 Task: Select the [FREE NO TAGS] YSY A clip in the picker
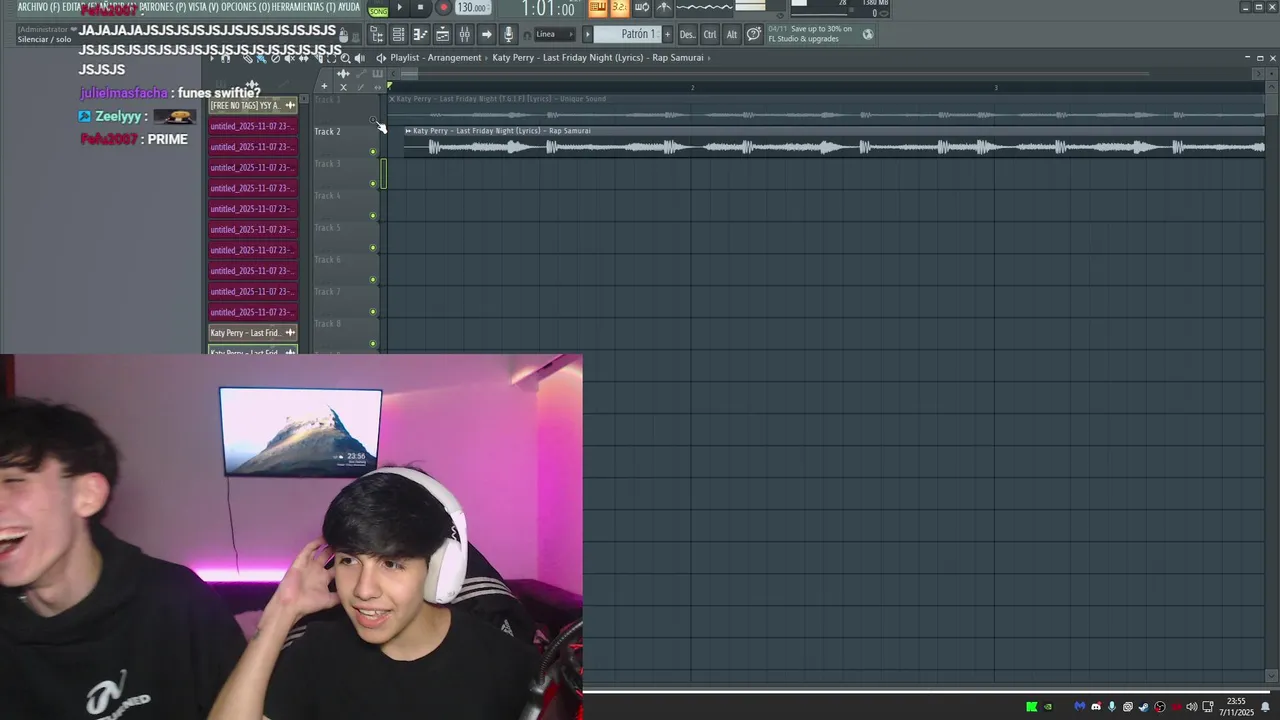[252, 105]
